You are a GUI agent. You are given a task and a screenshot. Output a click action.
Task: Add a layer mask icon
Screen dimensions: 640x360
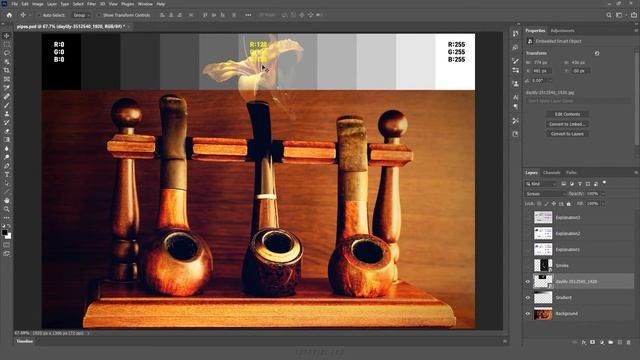(x=593, y=342)
